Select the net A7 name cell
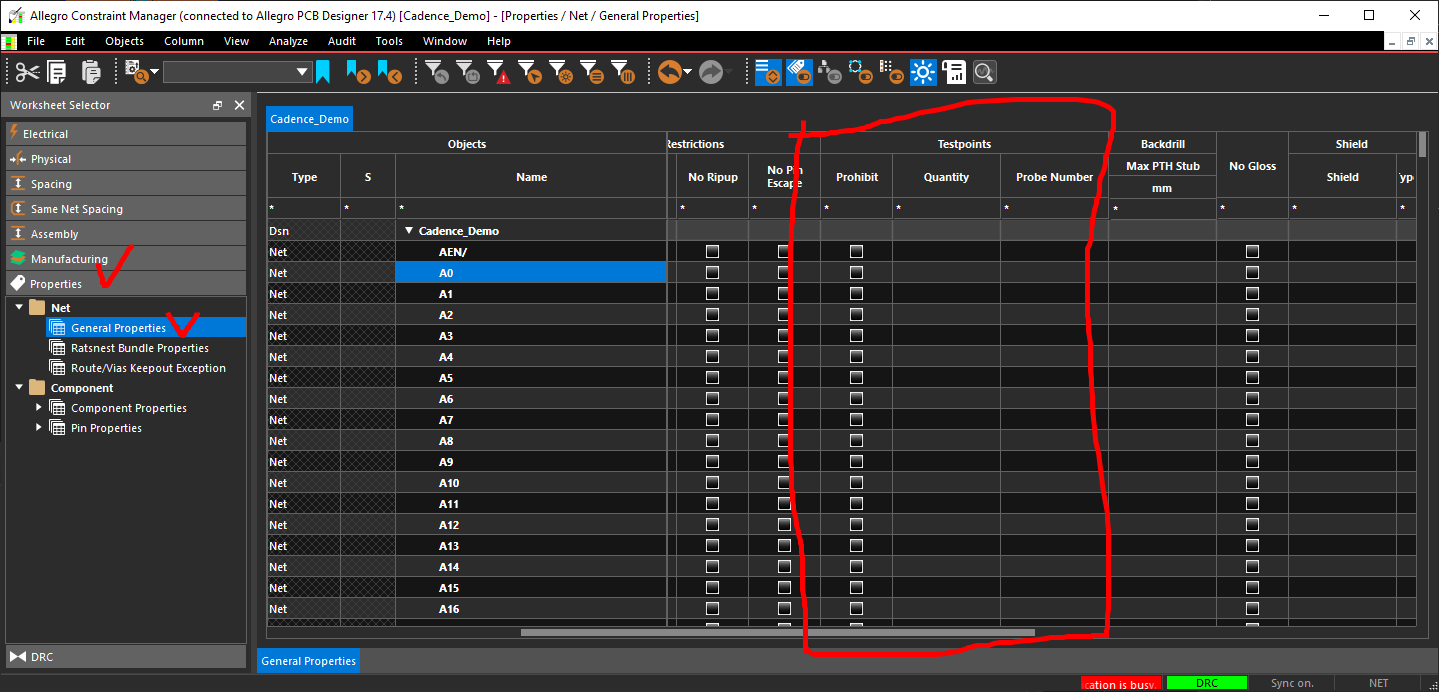The height and width of the screenshot is (692, 1439). tap(531, 420)
